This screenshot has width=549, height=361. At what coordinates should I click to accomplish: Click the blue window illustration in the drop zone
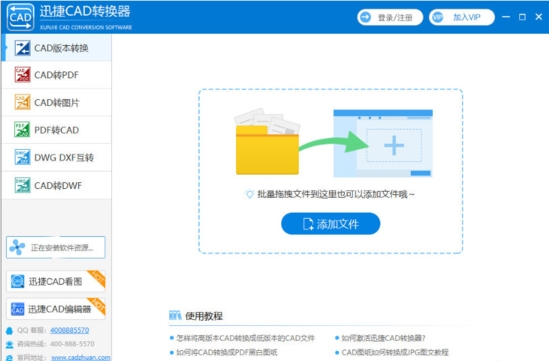383,144
